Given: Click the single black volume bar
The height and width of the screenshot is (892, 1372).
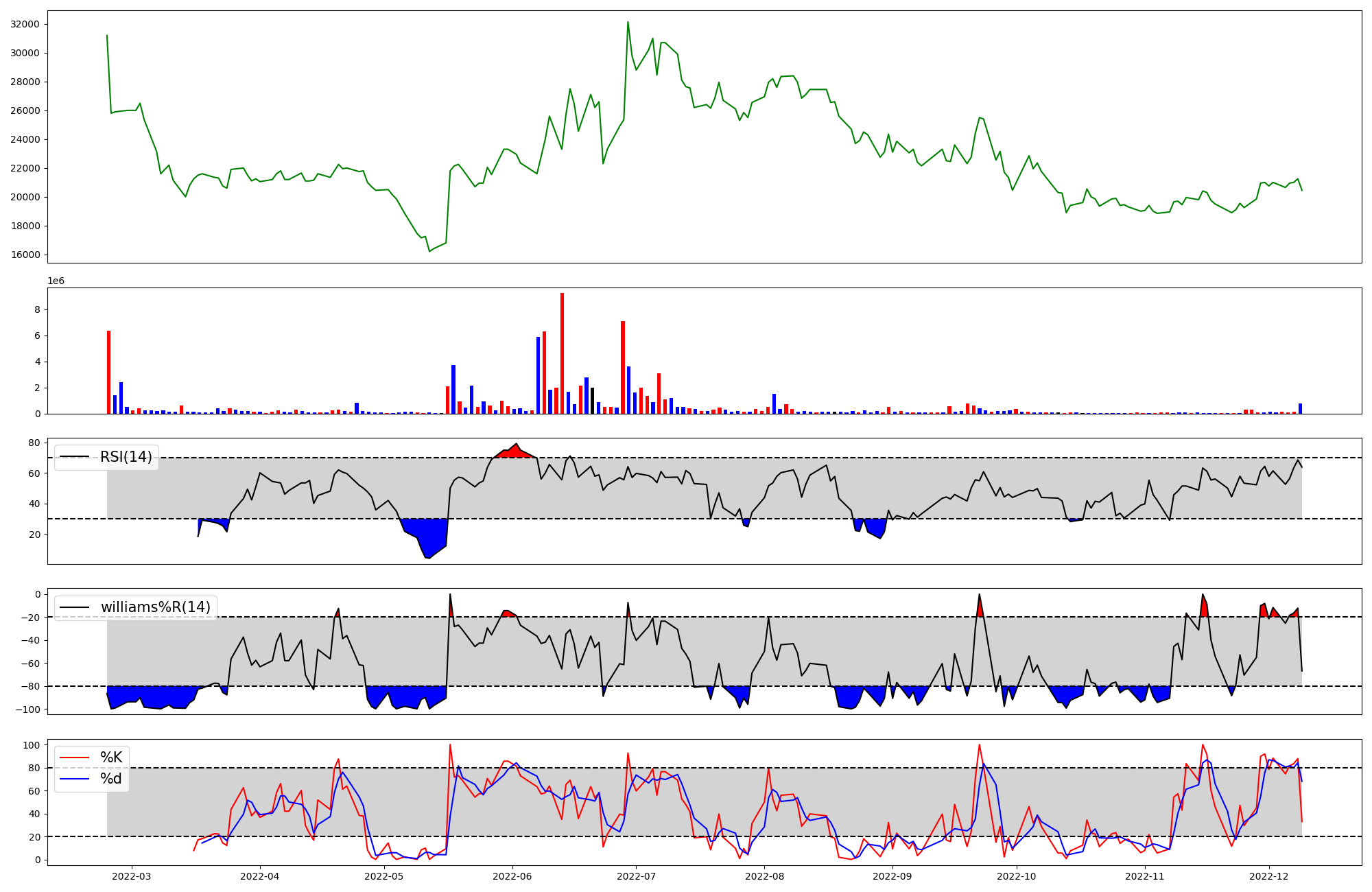Looking at the screenshot, I should (x=593, y=401).
